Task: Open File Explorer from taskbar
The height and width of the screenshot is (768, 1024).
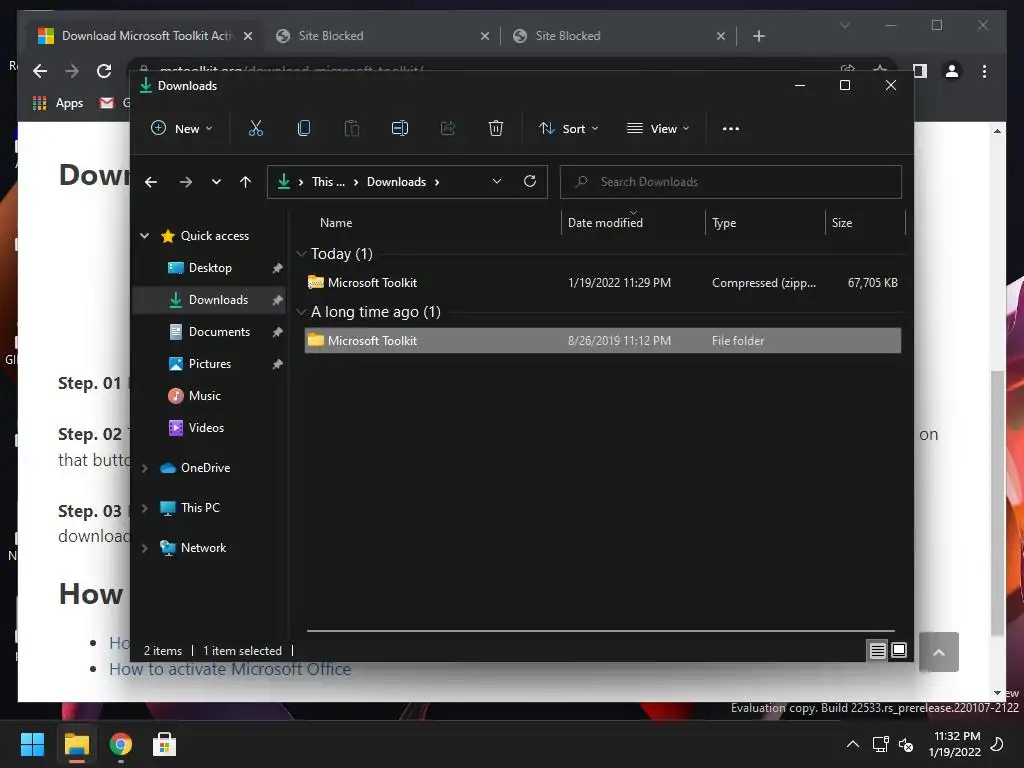Action: tap(76, 744)
